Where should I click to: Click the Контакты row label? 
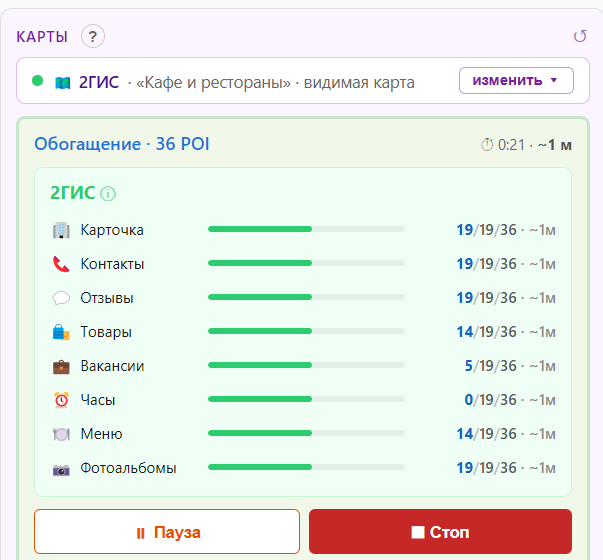(x=112, y=264)
